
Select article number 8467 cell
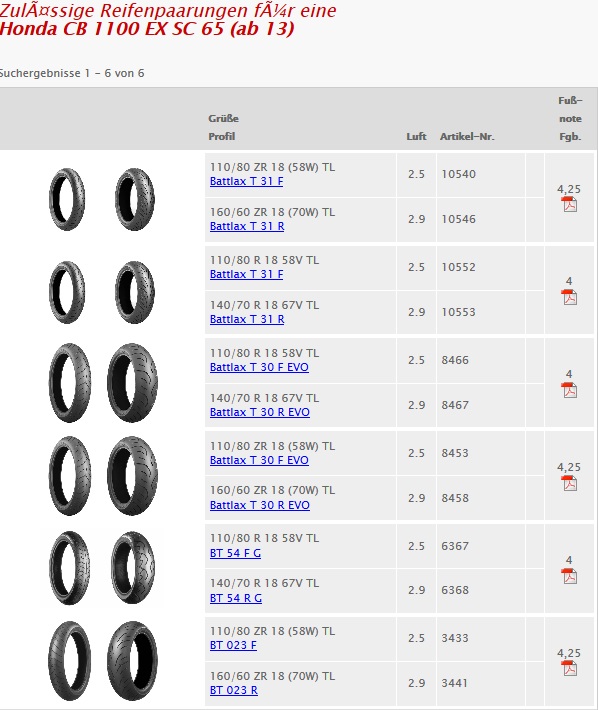[480, 405]
